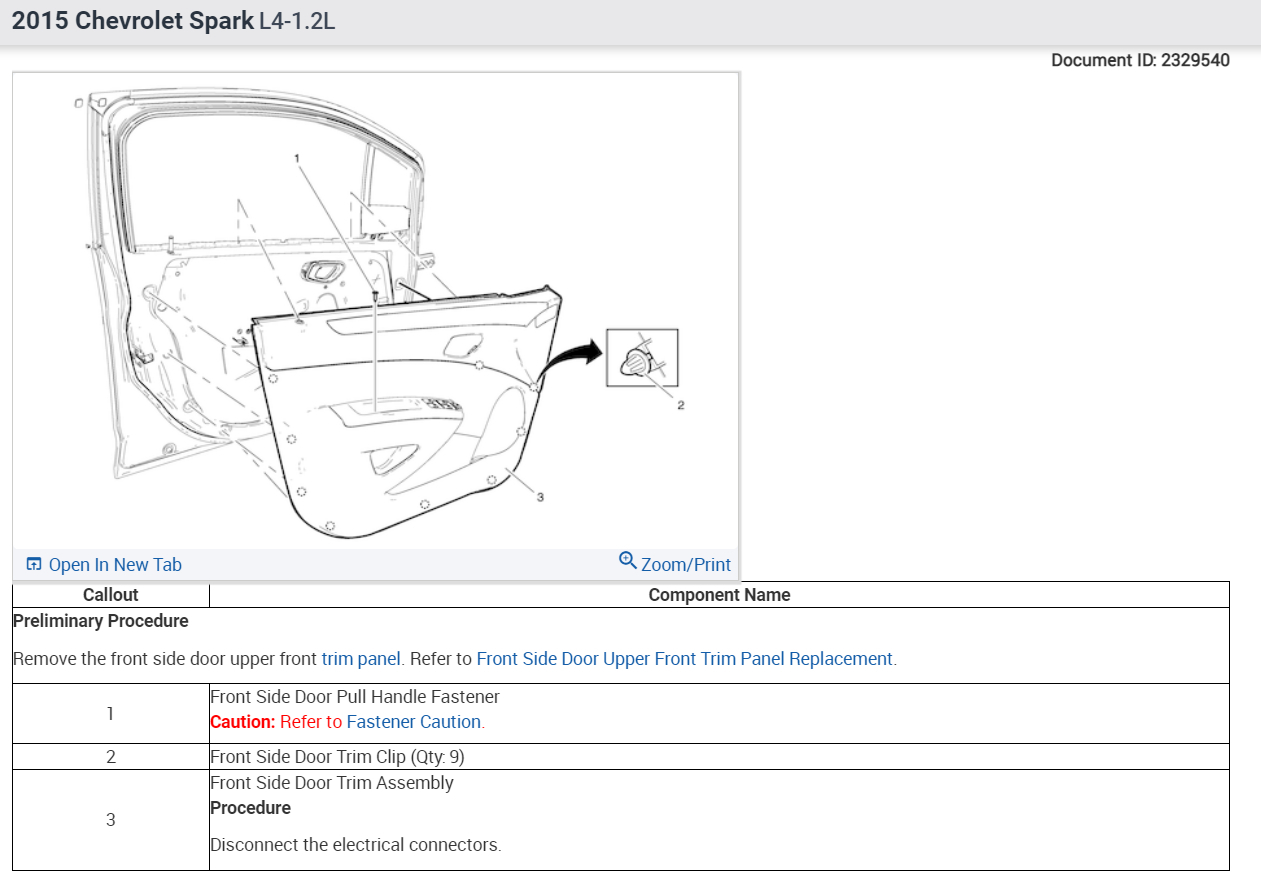Open diagram via Open In New Tab link

click(x=115, y=565)
